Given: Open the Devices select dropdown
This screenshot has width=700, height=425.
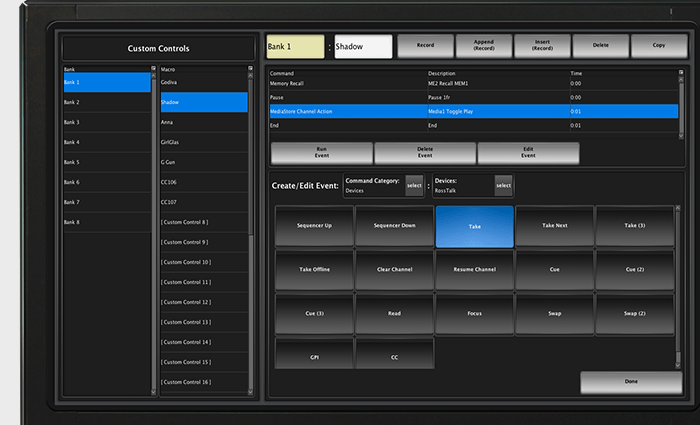Looking at the screenshot, I should pos(503,185).
